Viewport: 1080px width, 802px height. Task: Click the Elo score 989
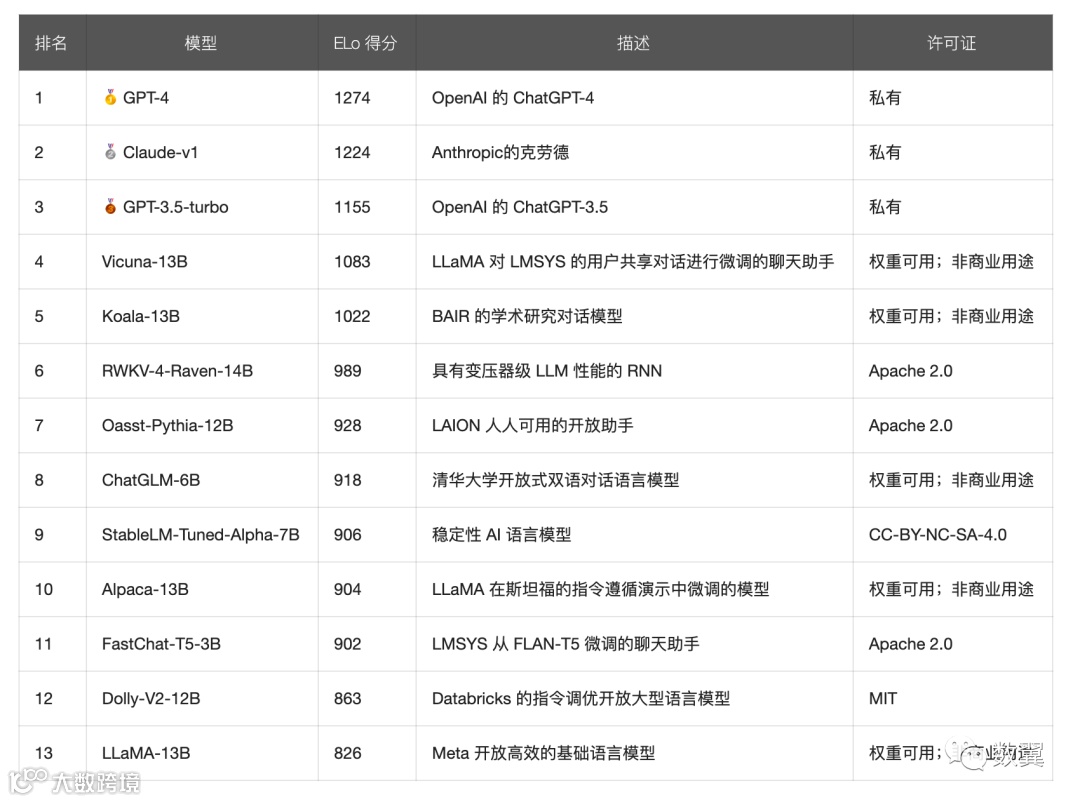pos(347,371)
